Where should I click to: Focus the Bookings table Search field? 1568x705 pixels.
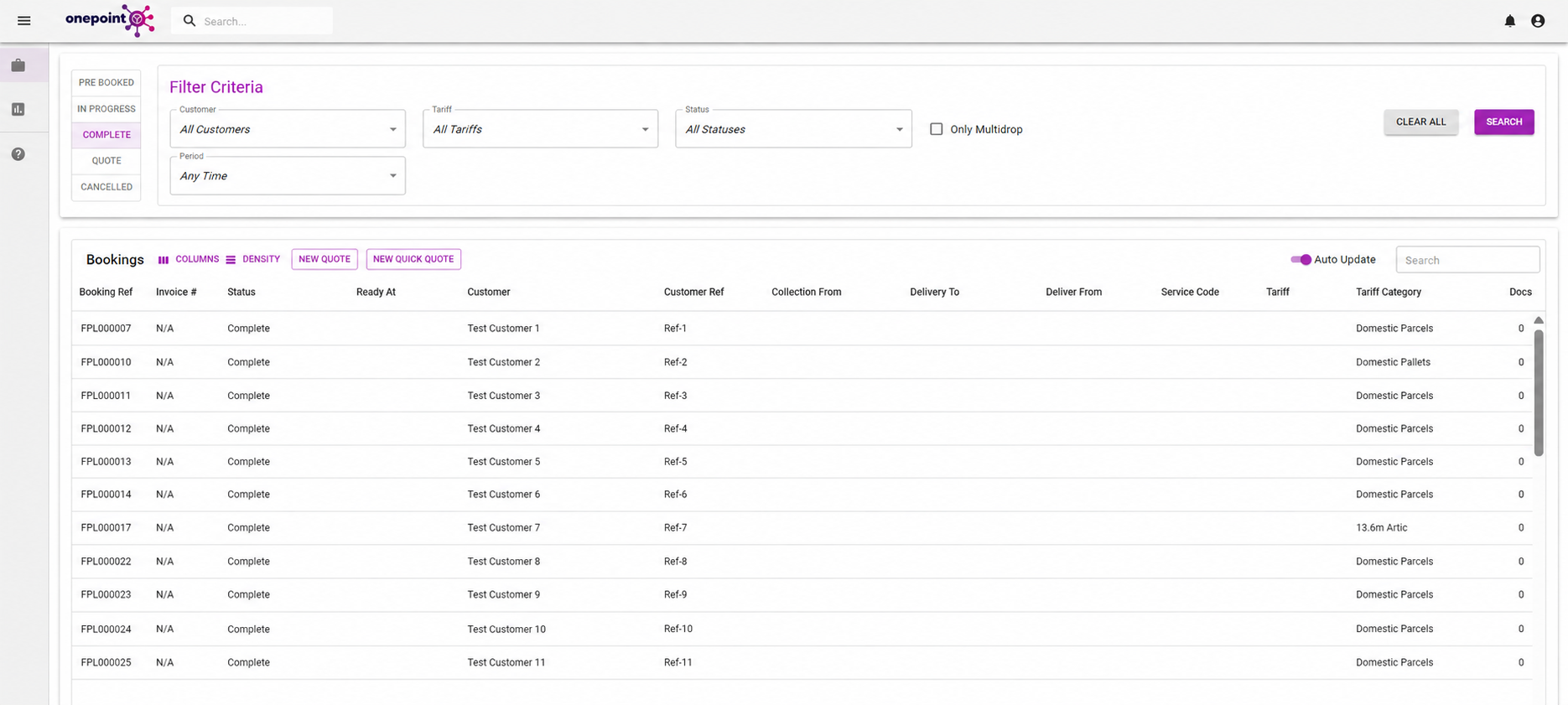(1467, 260)
